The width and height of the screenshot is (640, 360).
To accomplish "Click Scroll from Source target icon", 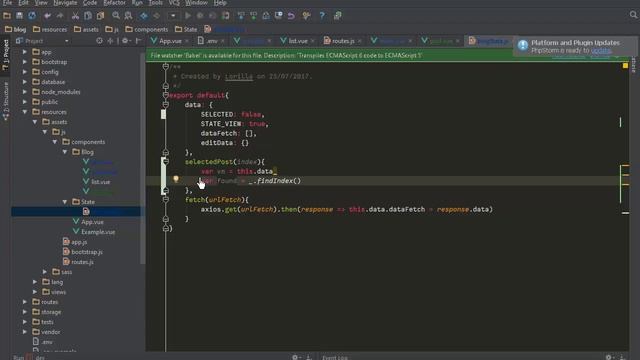I will tap(99, 41).
